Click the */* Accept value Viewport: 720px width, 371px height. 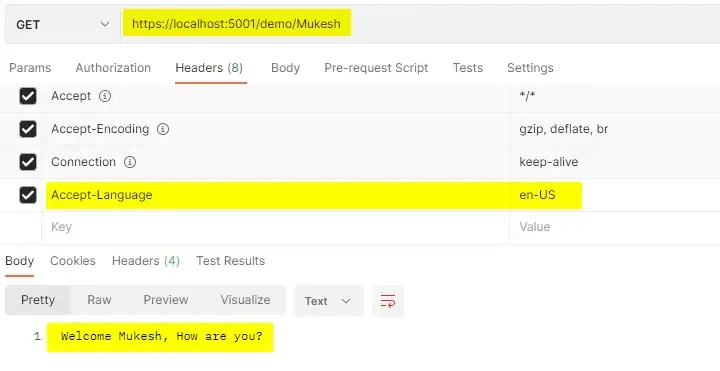(x=527, y=96)
